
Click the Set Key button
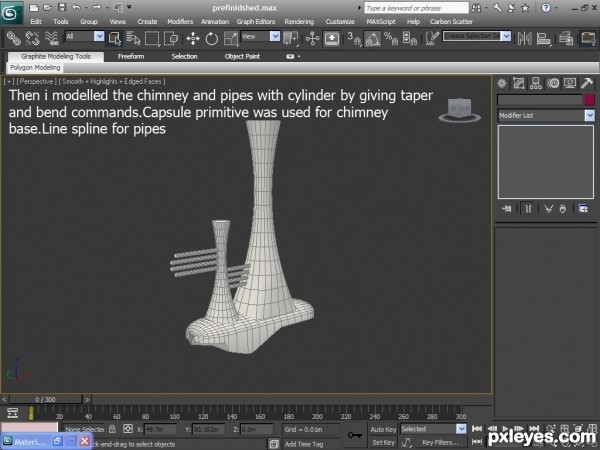click(383, 442)
